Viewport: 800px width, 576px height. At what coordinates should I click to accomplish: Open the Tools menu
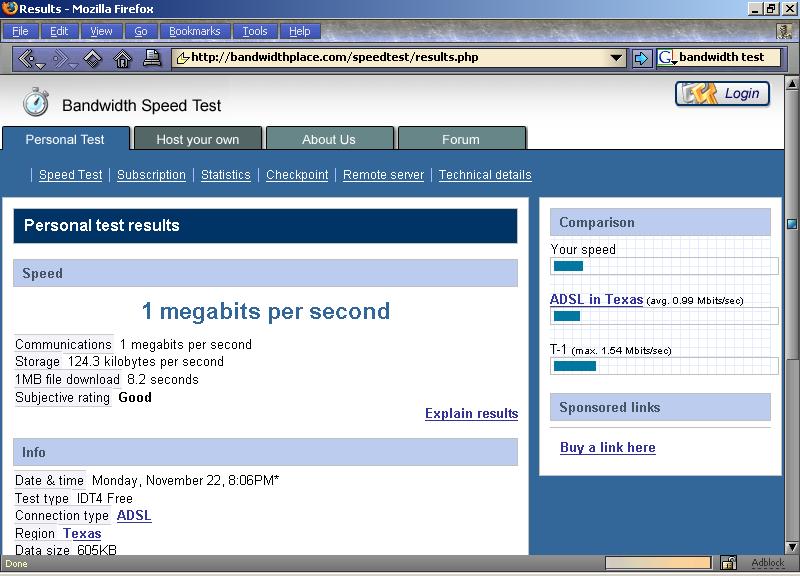coord(255,31)
